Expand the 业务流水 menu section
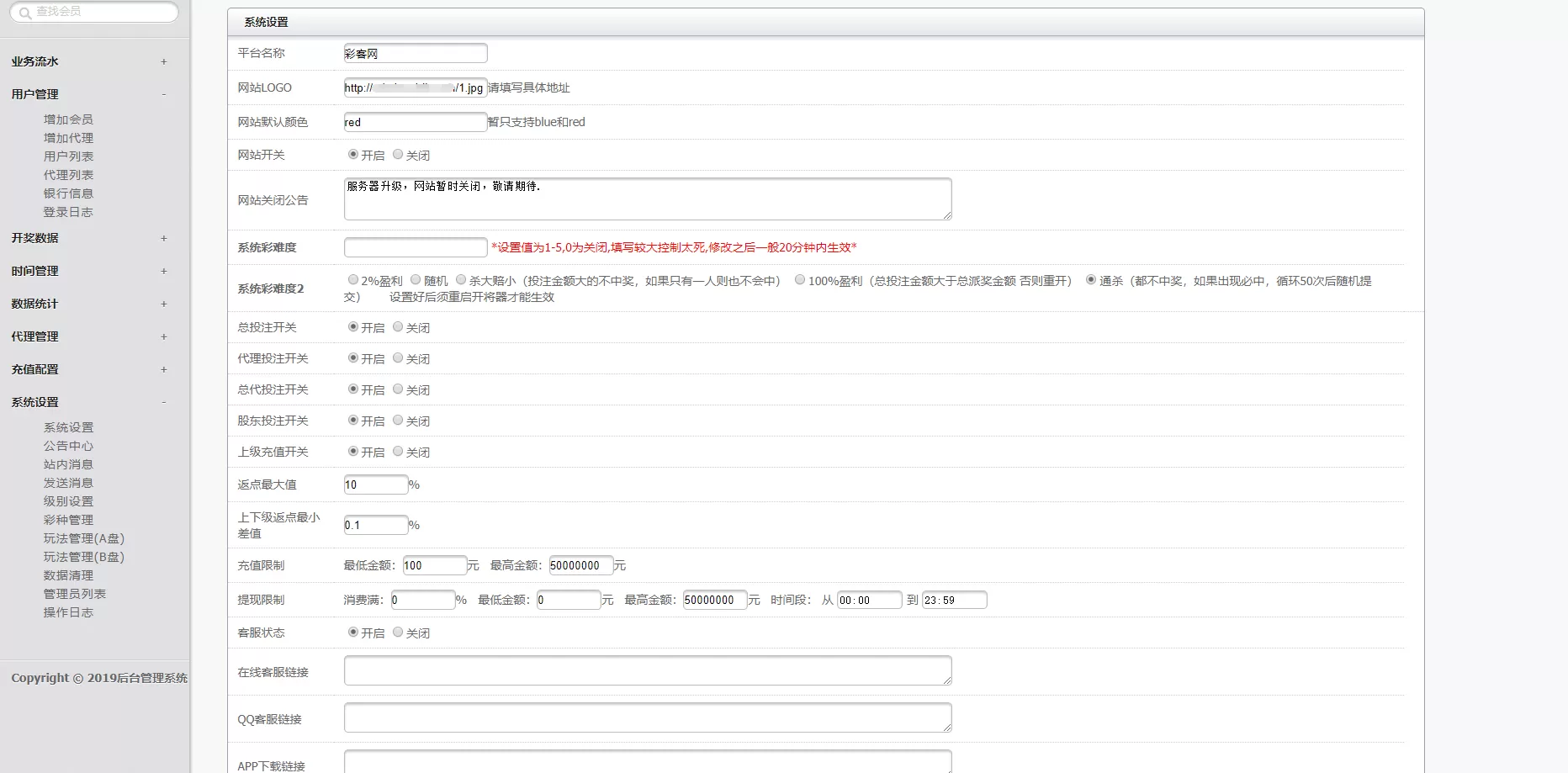The image size is (1568, 773). pyautogui.click(x=164, y=61)
